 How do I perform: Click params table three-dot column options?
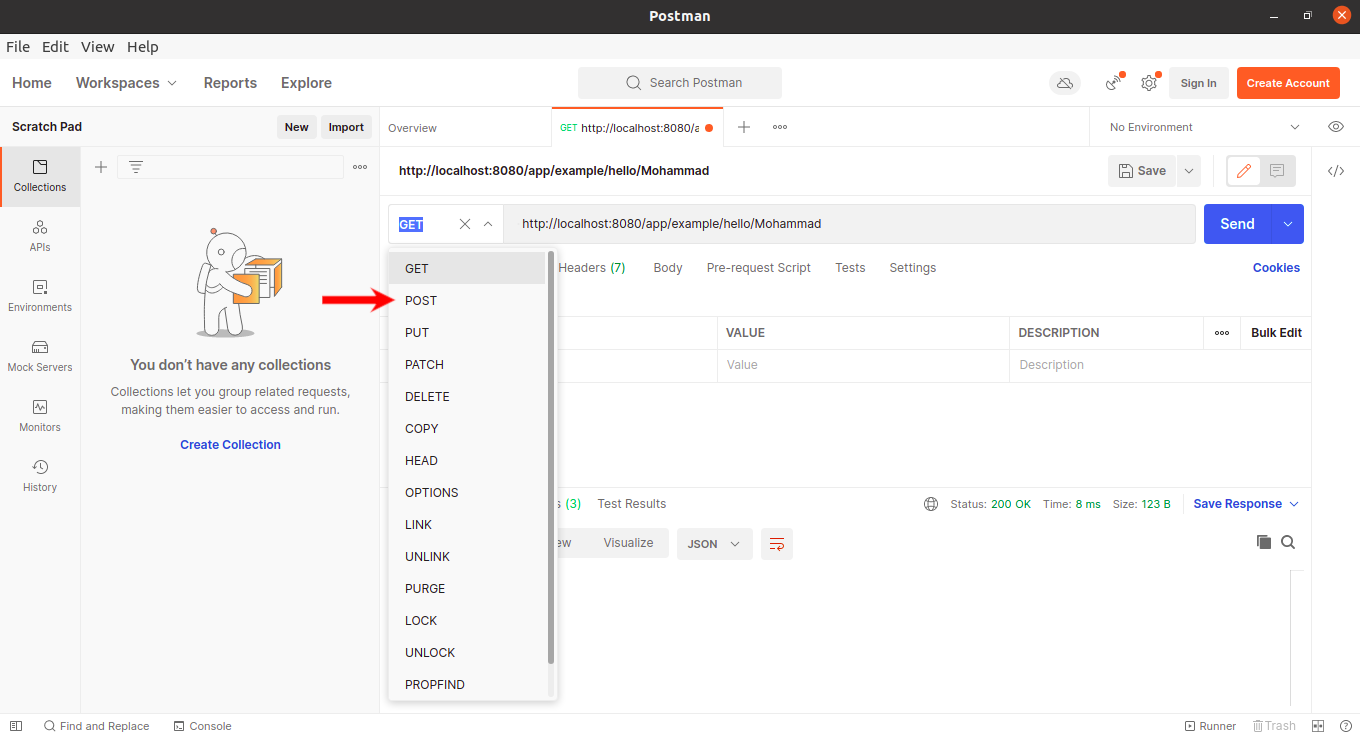tap(1222, 333)
